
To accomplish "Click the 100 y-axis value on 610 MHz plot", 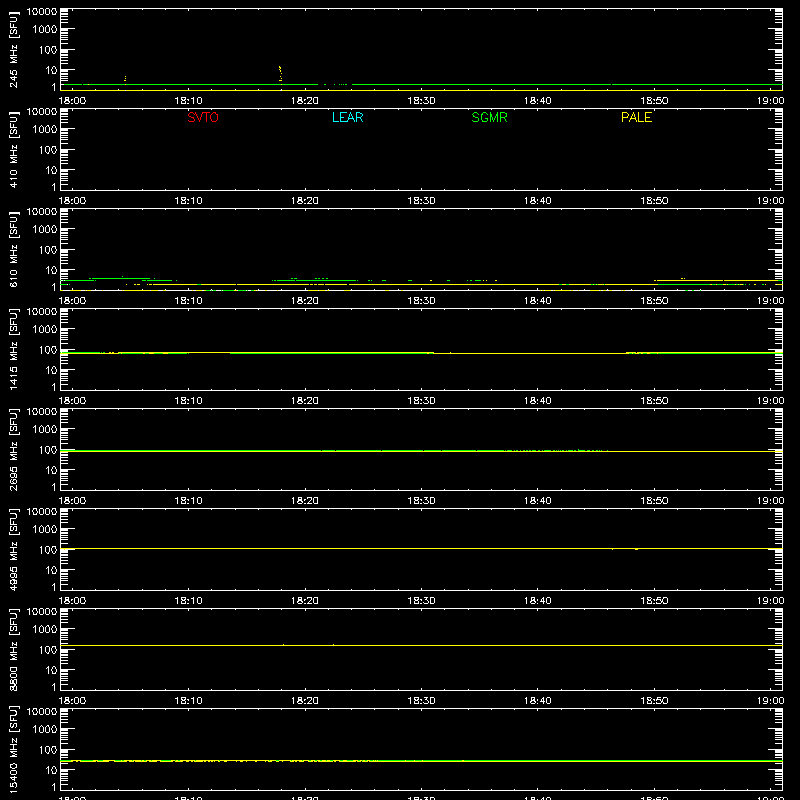I will click(x=48, y=249).
